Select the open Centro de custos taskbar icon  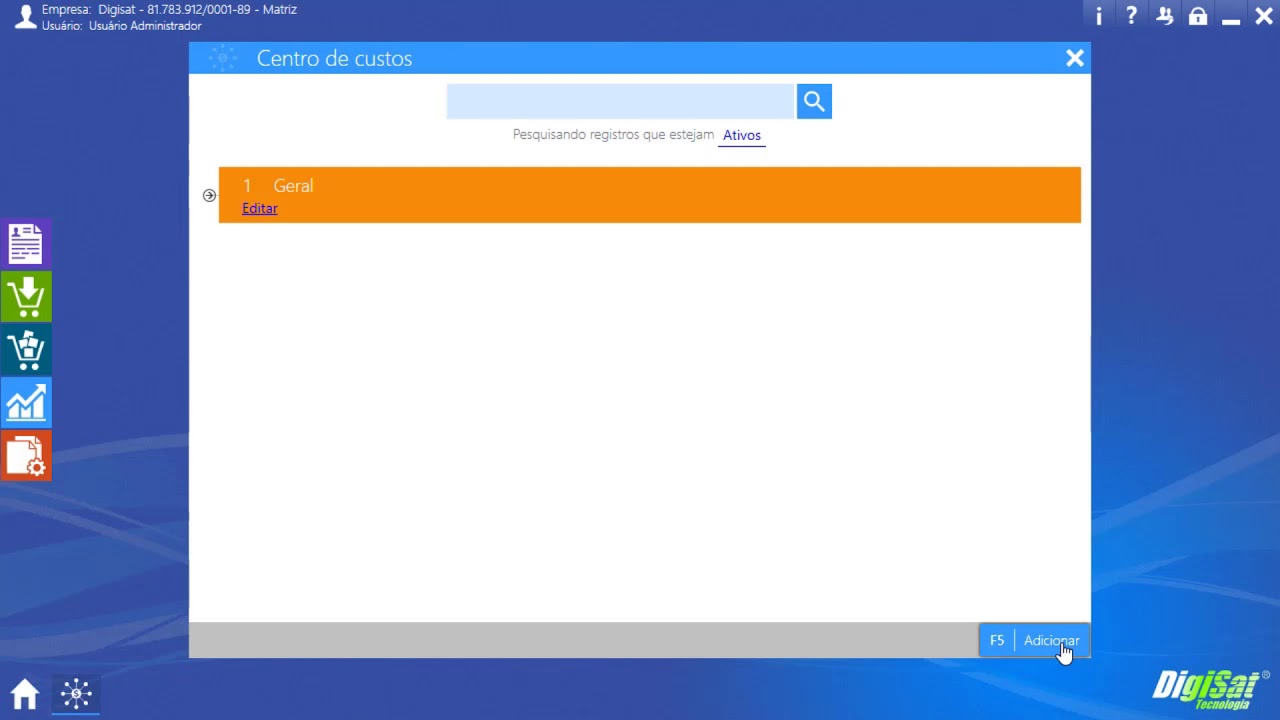click(76, 693)
